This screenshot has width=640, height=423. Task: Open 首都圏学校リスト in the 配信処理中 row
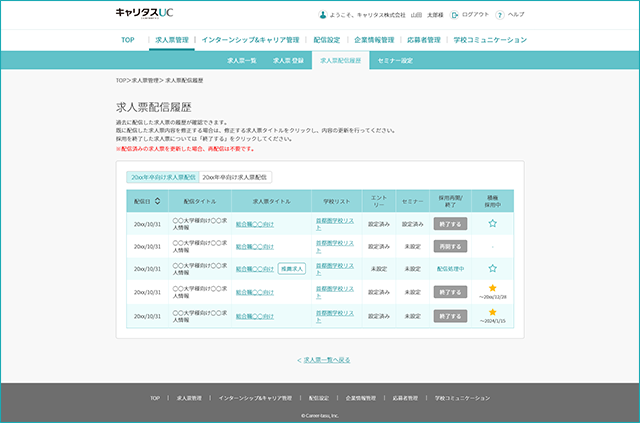pyautogui.click(x=335, y=269)
